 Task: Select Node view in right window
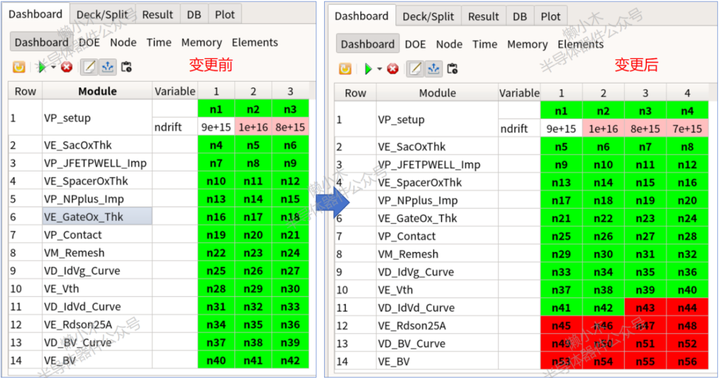(x=449, y=44)
